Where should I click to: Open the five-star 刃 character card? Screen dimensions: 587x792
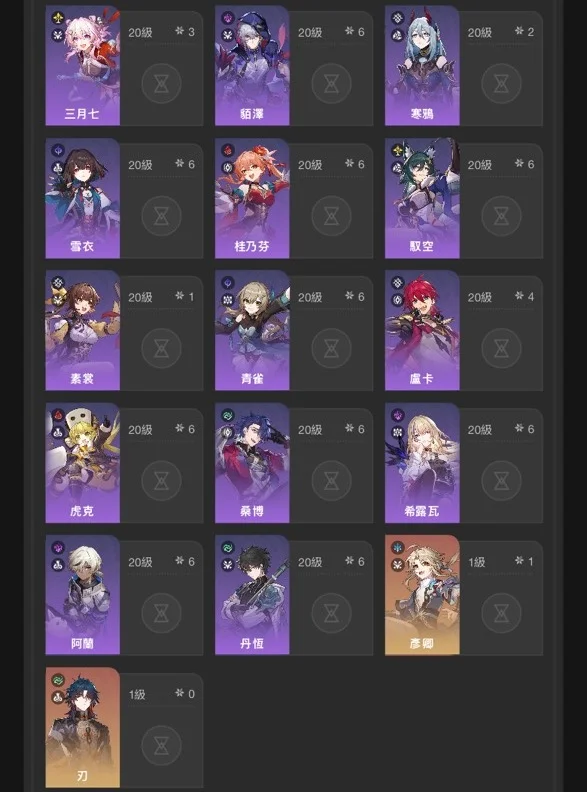click(x=83, y=727)
